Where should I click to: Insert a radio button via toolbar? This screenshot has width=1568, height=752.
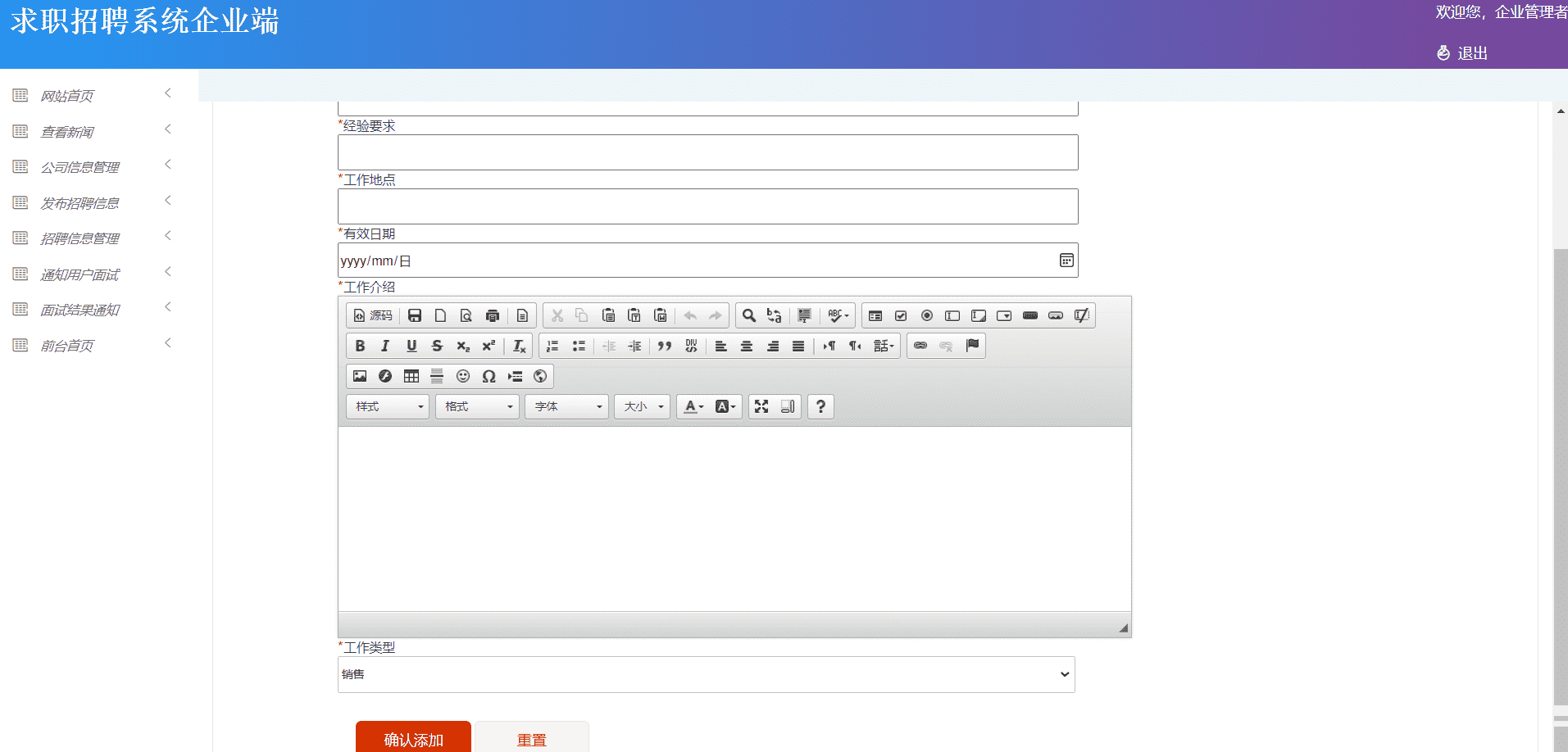tap(927, 315)
